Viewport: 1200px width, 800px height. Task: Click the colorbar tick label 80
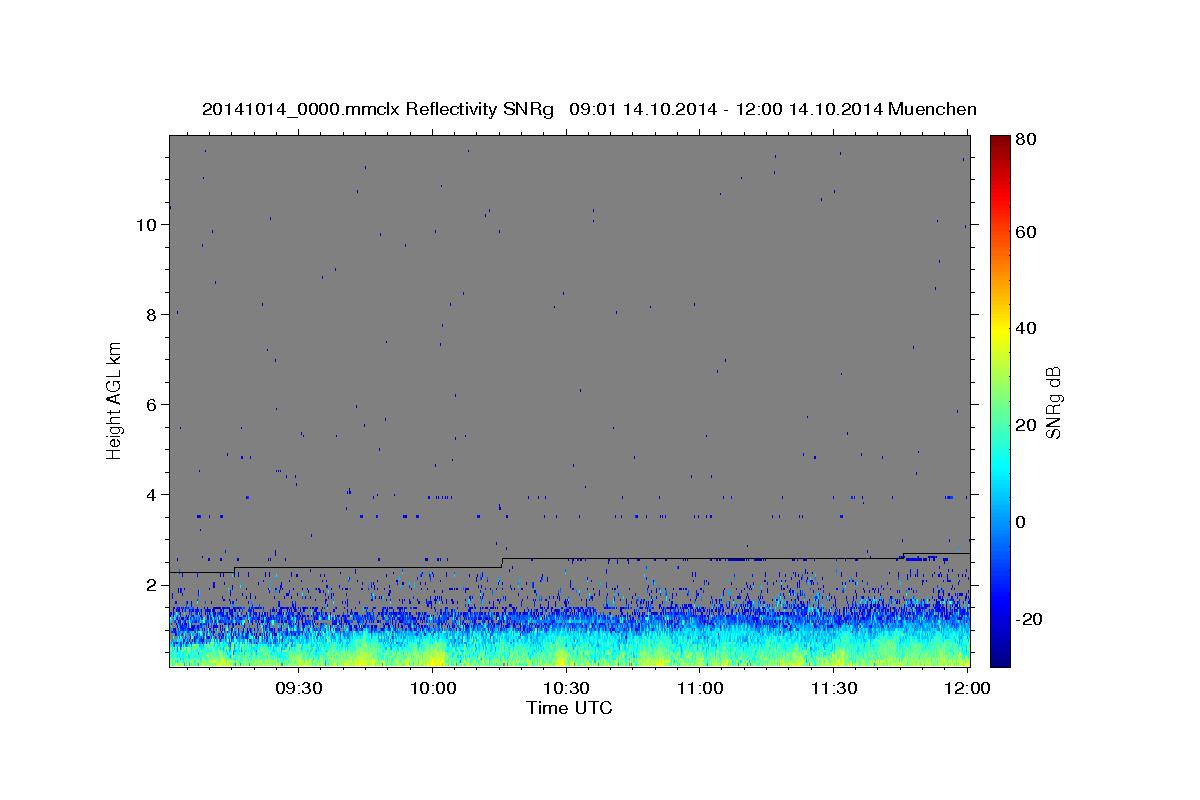click(1026, 140)
